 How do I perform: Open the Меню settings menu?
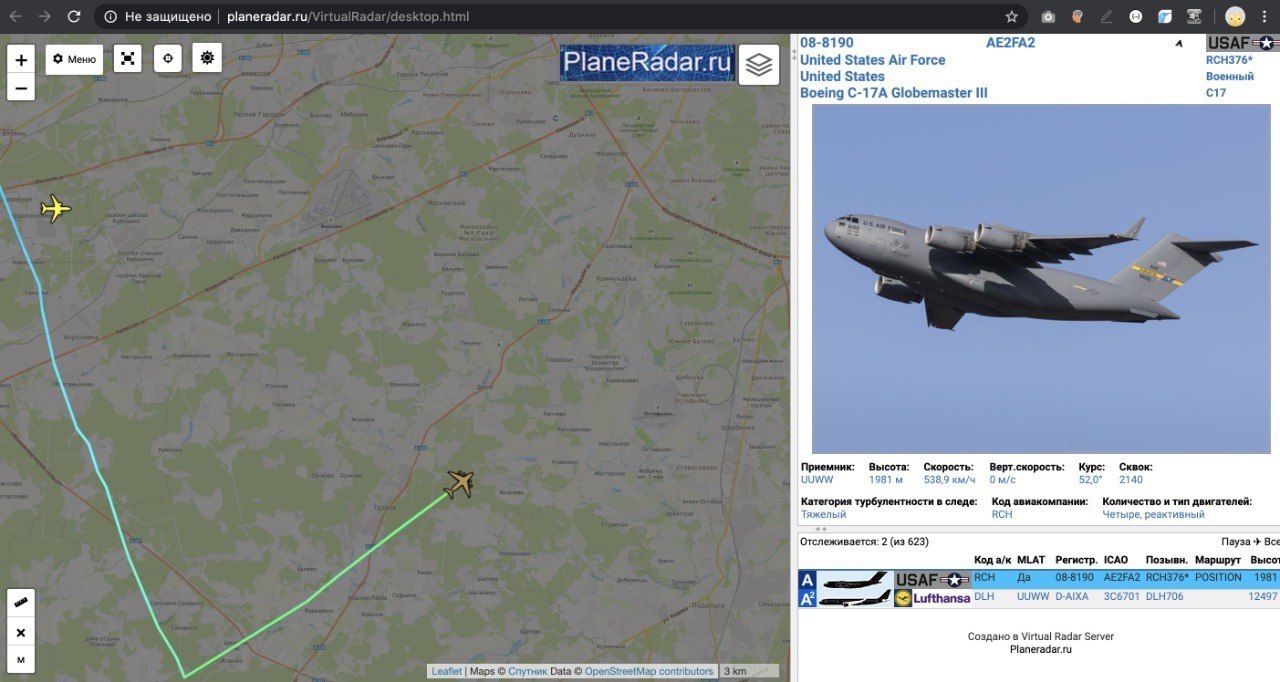pos(75,59)
